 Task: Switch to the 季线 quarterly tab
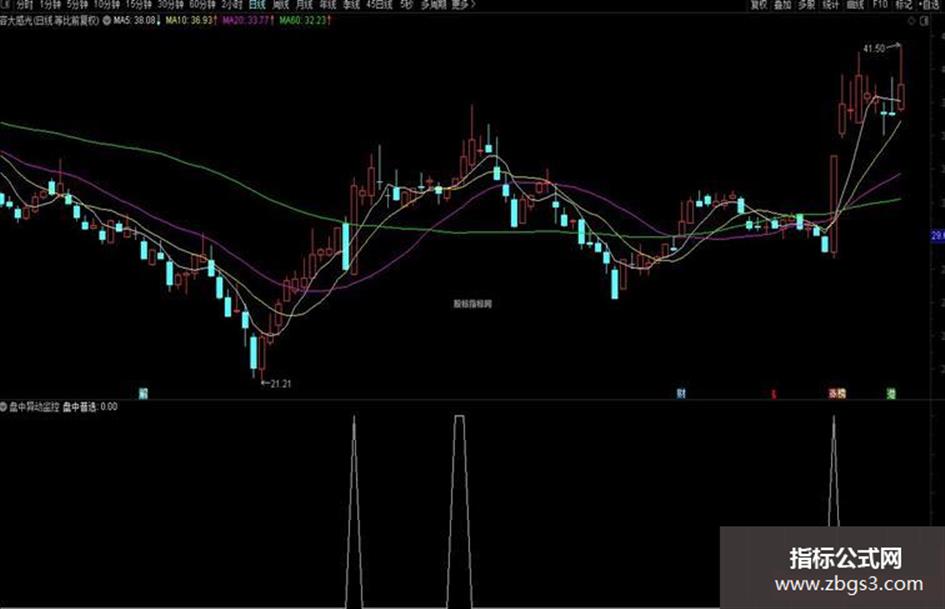tap(351, 4)
